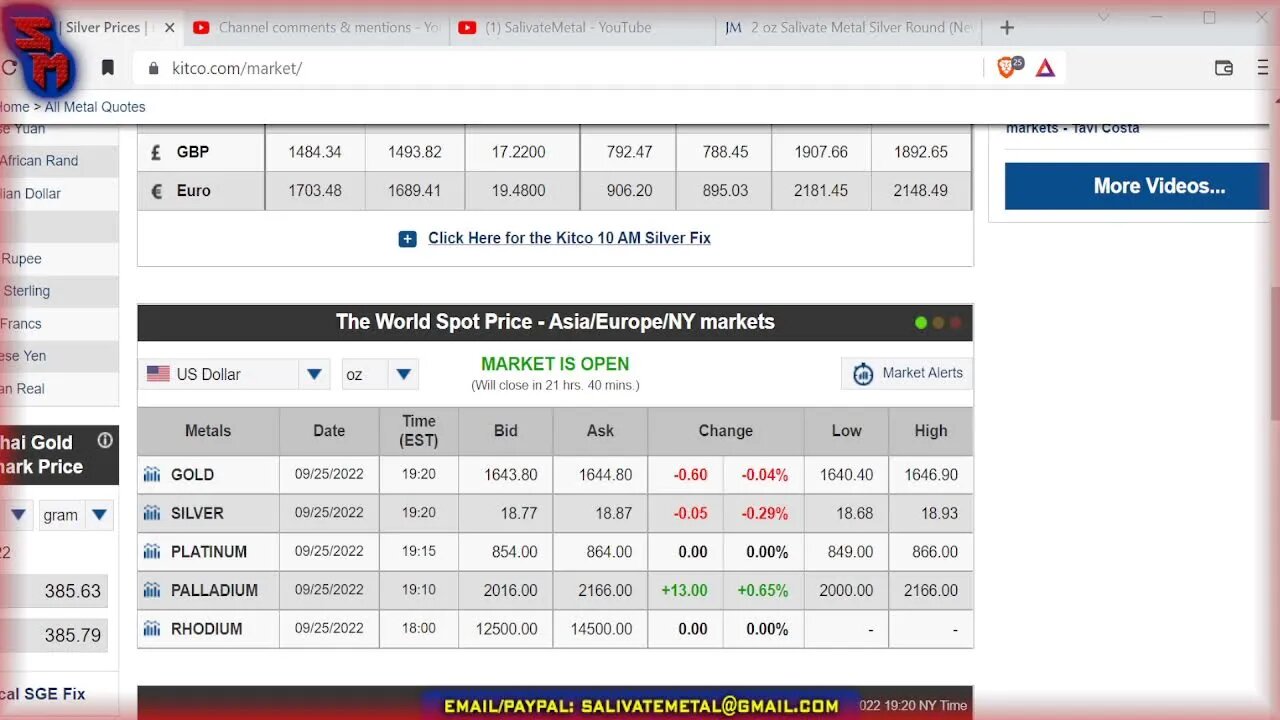The width and height of the screenshot is (1280, 720).
Task: Reload the page with the refresh icon
Action: (10, 68)
